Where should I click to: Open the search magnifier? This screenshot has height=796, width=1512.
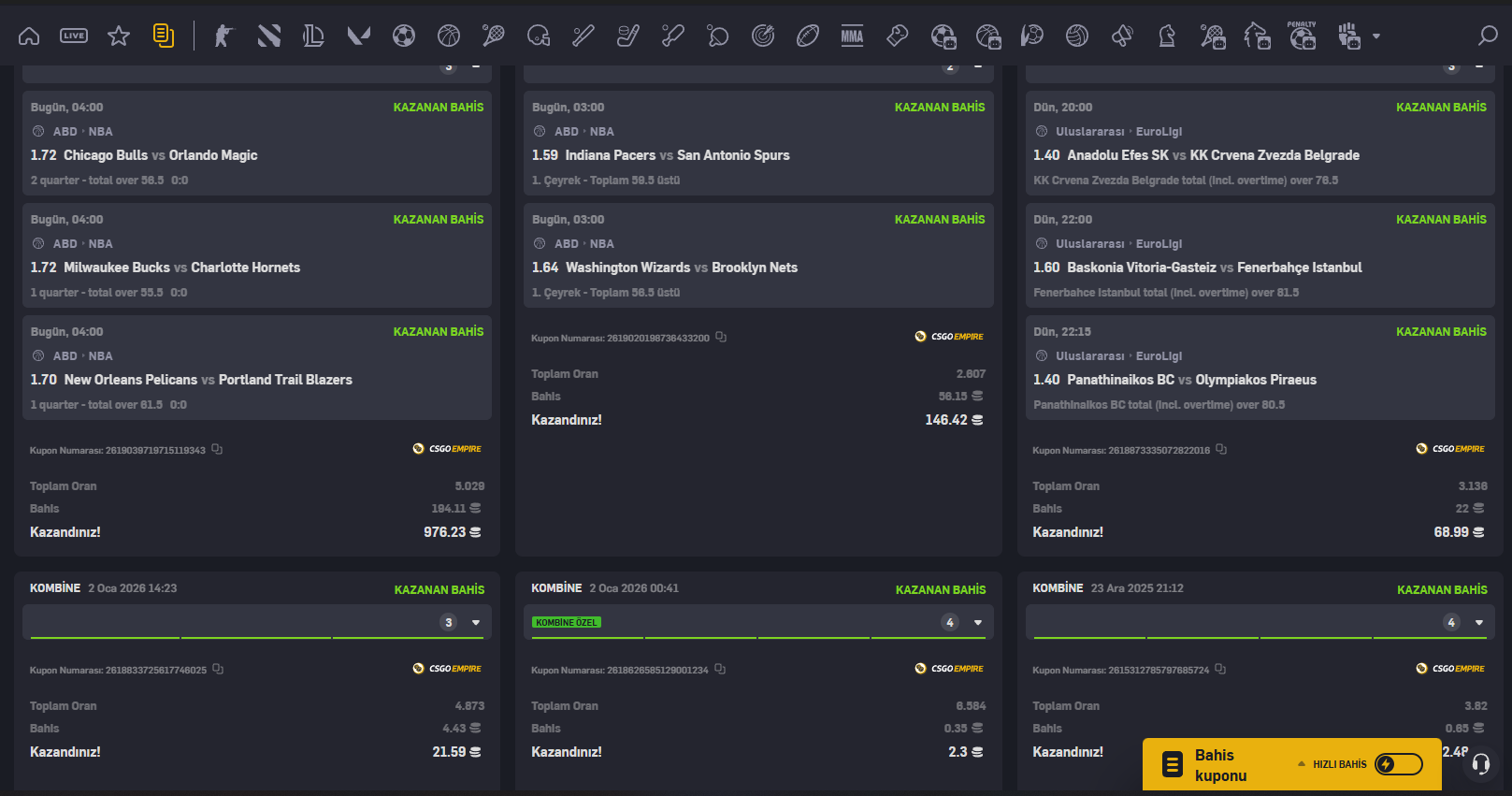1487,36
